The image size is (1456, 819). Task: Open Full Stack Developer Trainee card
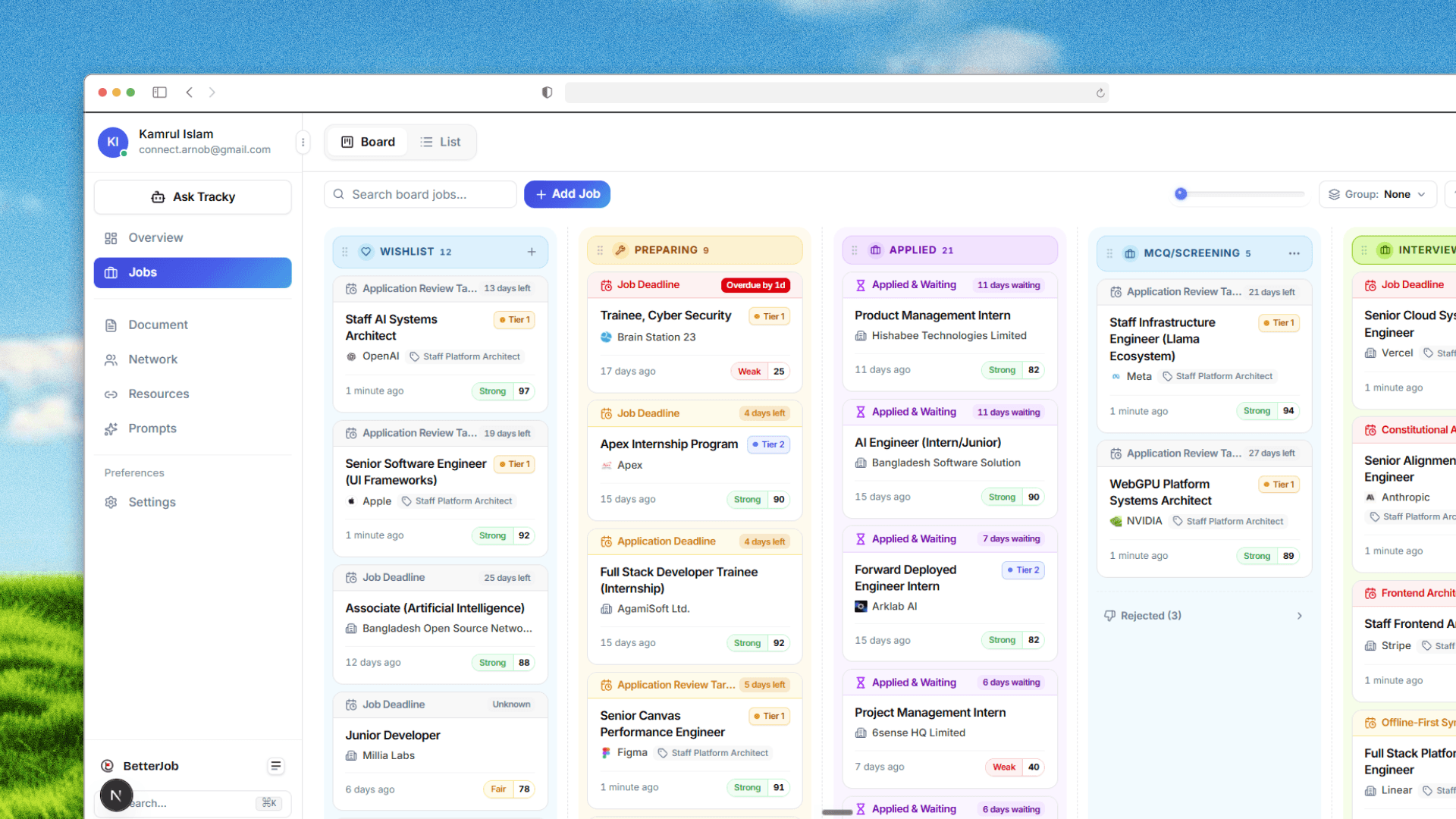click(x=695, y=596)
